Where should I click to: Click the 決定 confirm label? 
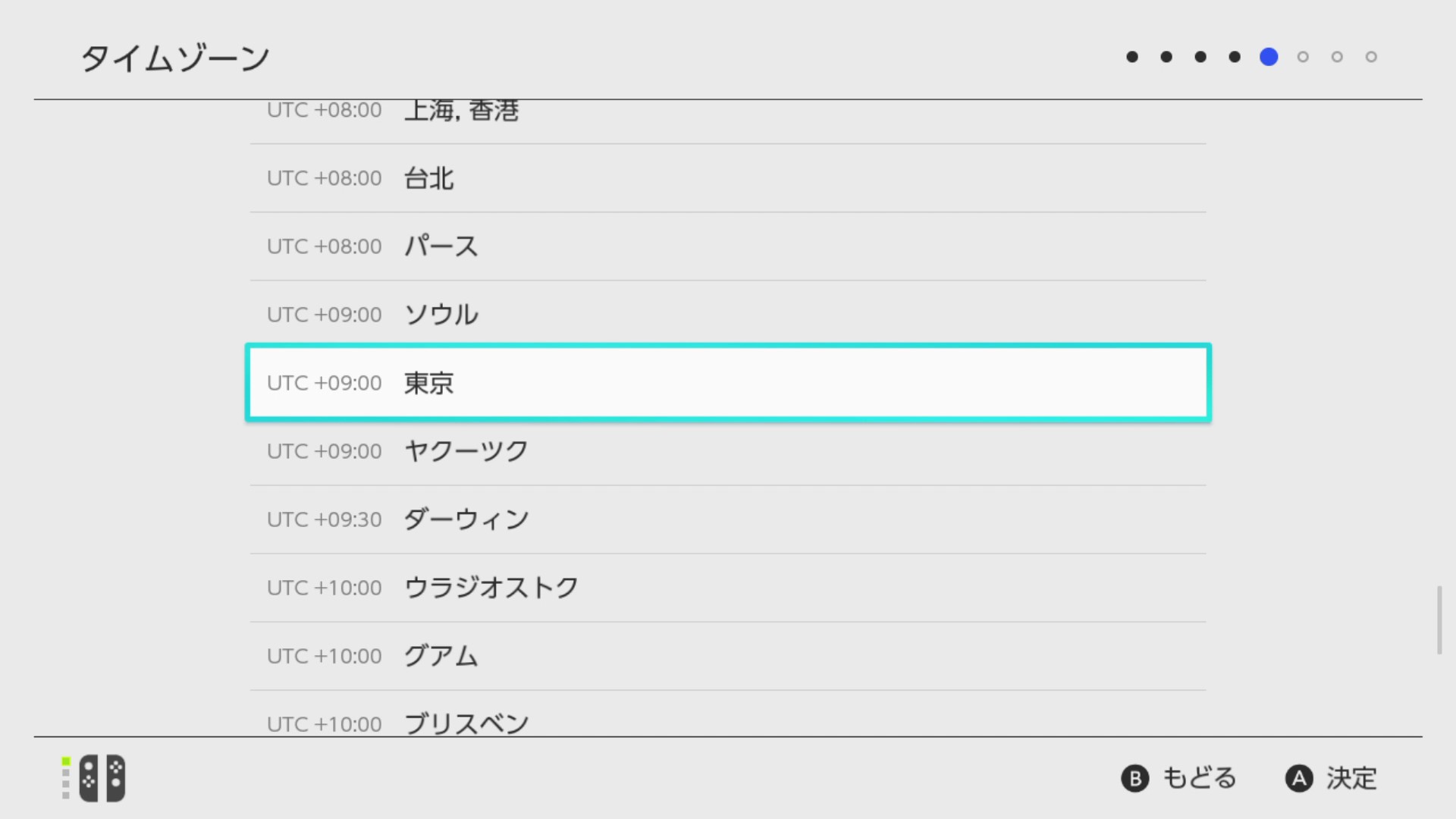(x=1351, y=779)
